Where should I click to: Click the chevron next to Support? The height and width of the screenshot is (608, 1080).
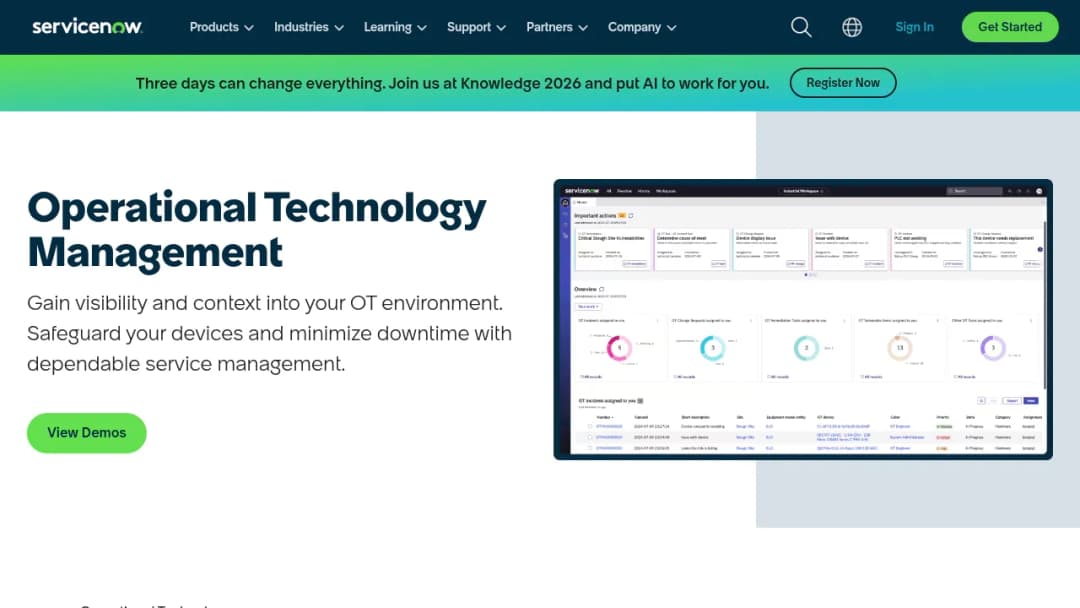pyautogui.click(x=501, y=28)
